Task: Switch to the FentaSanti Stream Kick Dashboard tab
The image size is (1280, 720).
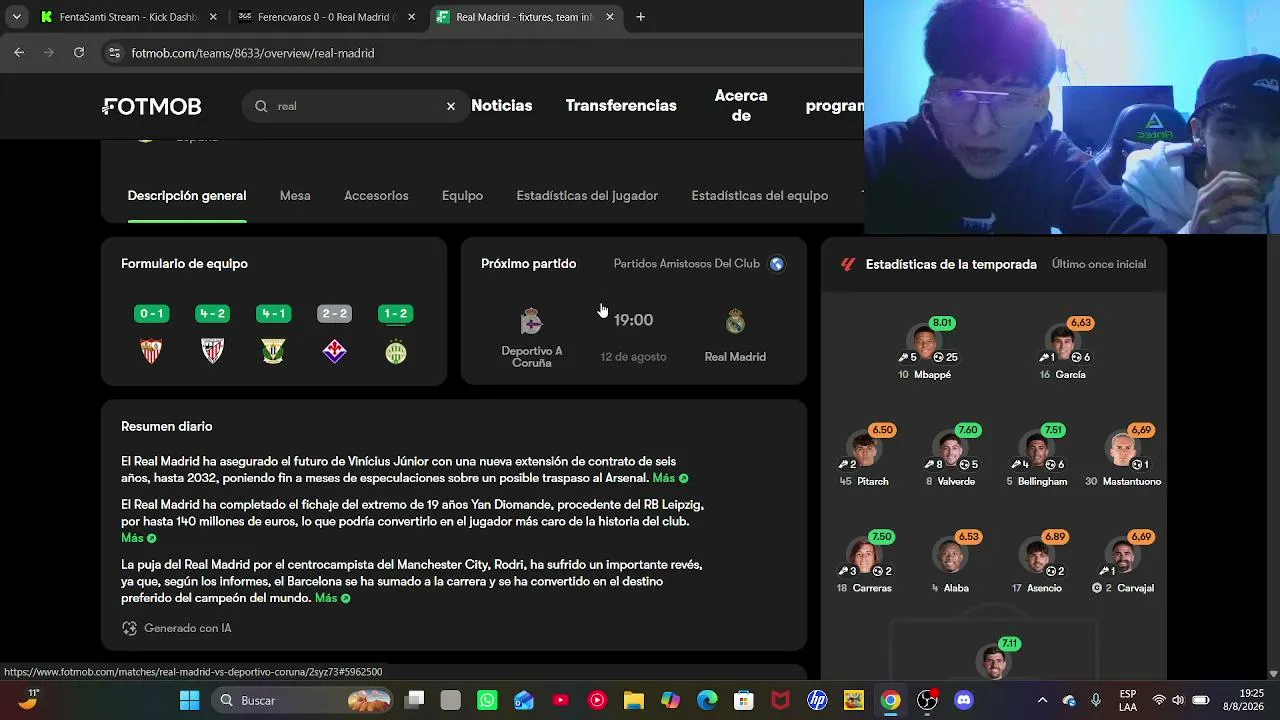Action: click(127, 17)
